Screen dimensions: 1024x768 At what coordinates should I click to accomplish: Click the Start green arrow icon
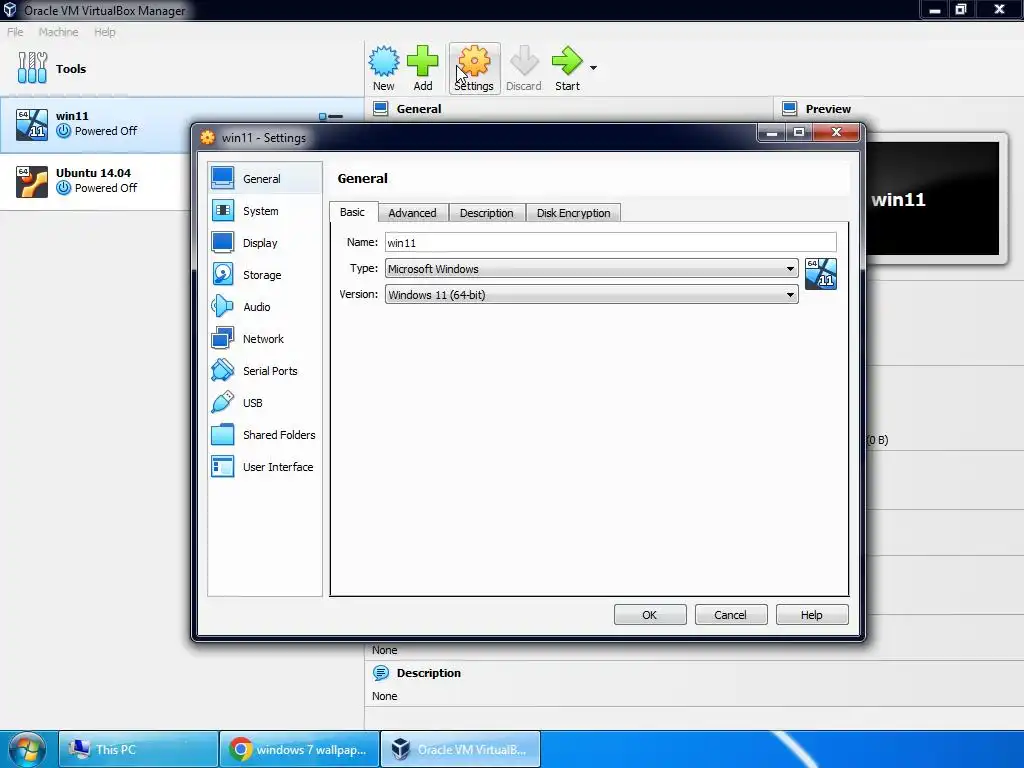(x=567, y=61)
